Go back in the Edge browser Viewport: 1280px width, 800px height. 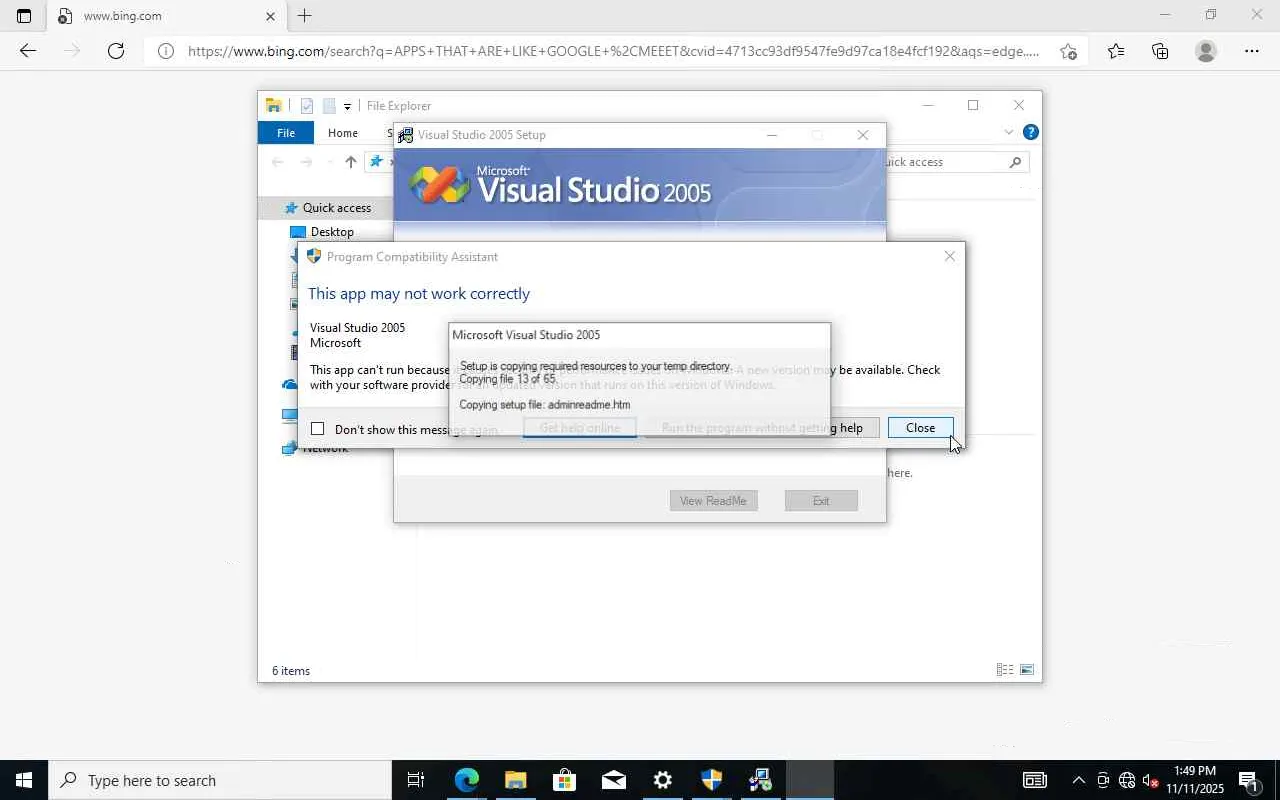28,51
